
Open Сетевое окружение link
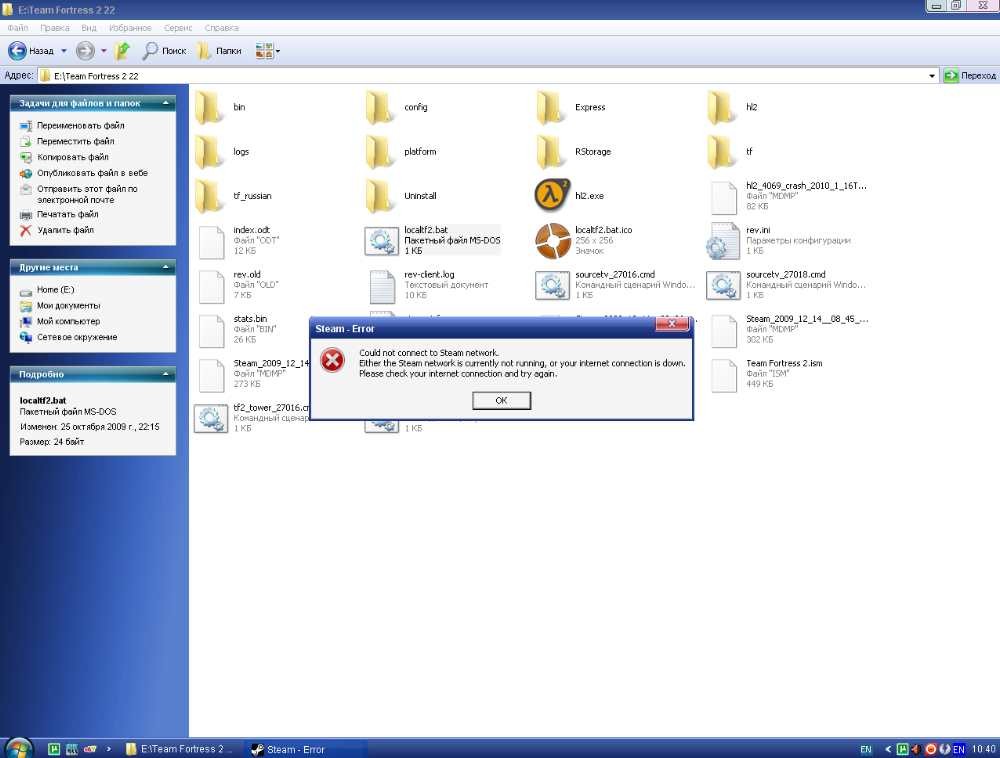[77, 337]
